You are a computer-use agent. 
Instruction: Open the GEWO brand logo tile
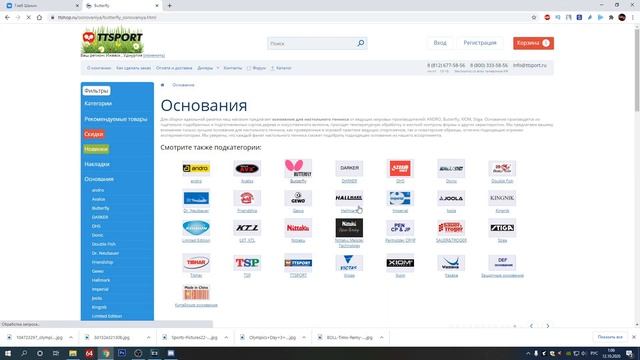(x=298, y=198)
